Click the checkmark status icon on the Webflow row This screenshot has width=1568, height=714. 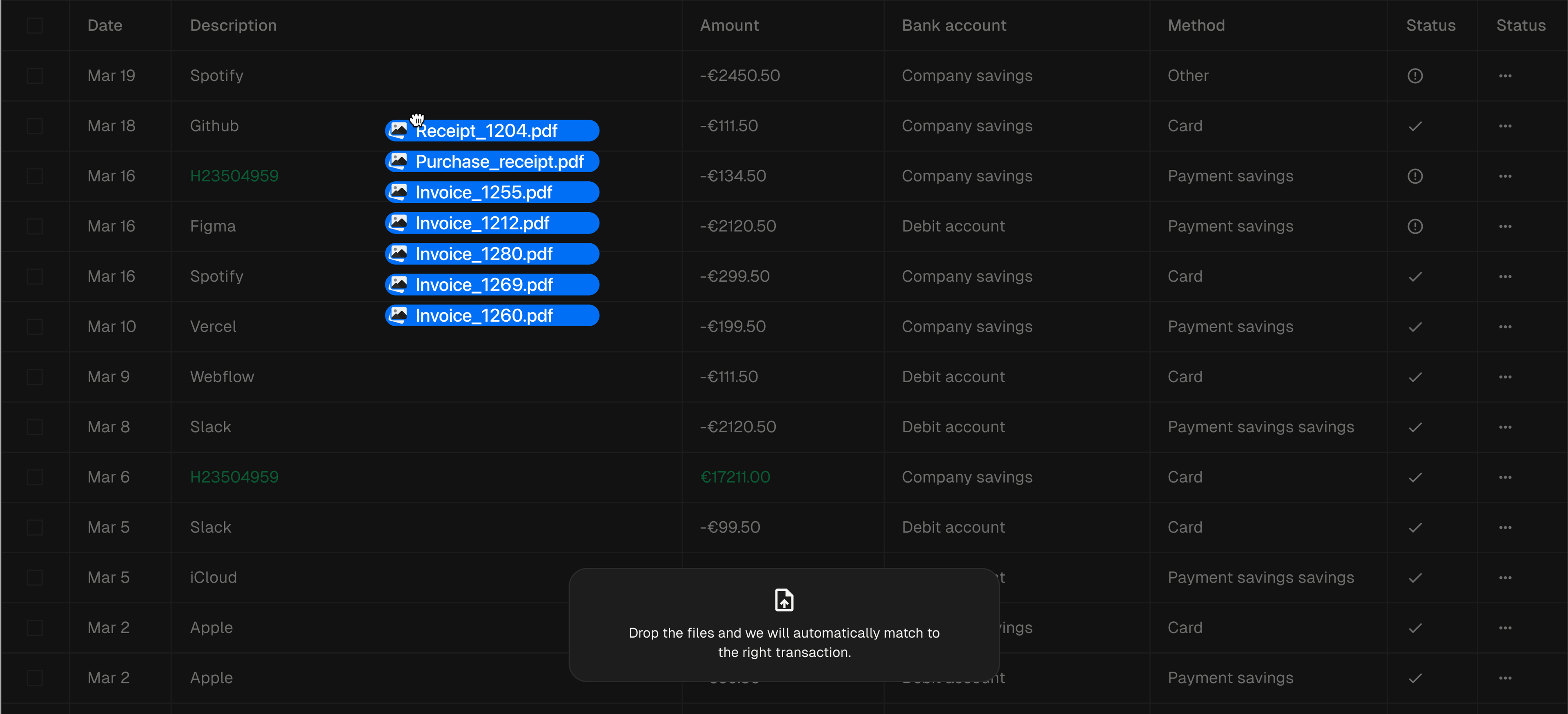1414,377
